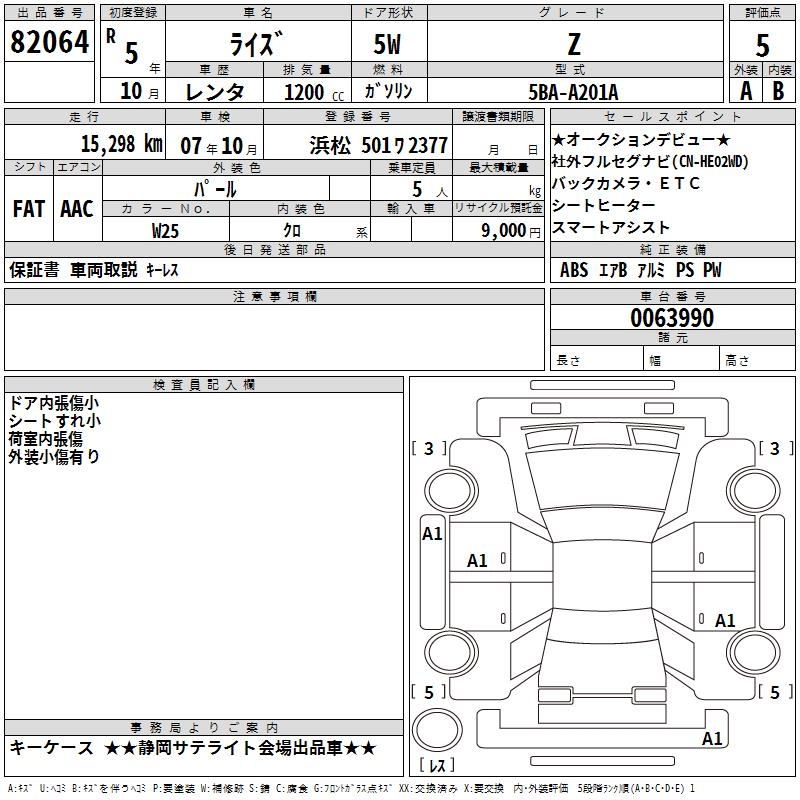Screen dimensions: 800x800
Task: Click the empty 注意事項欄 notes box
Action: click(x=274, y=337)
